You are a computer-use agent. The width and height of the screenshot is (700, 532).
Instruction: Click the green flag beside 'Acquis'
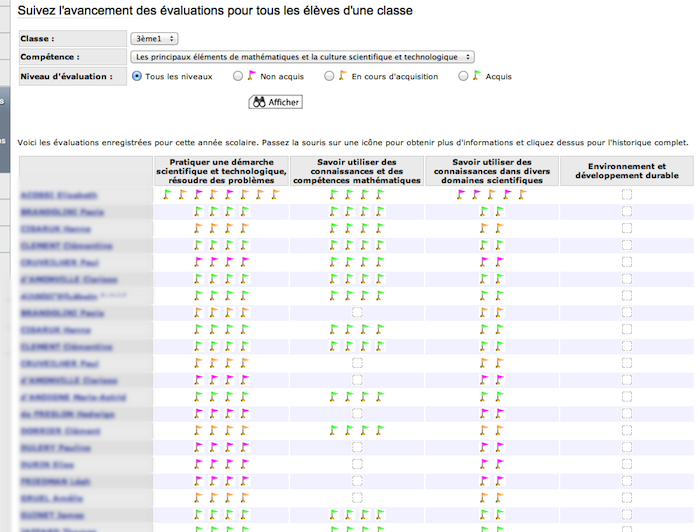(x=477, y=75)
